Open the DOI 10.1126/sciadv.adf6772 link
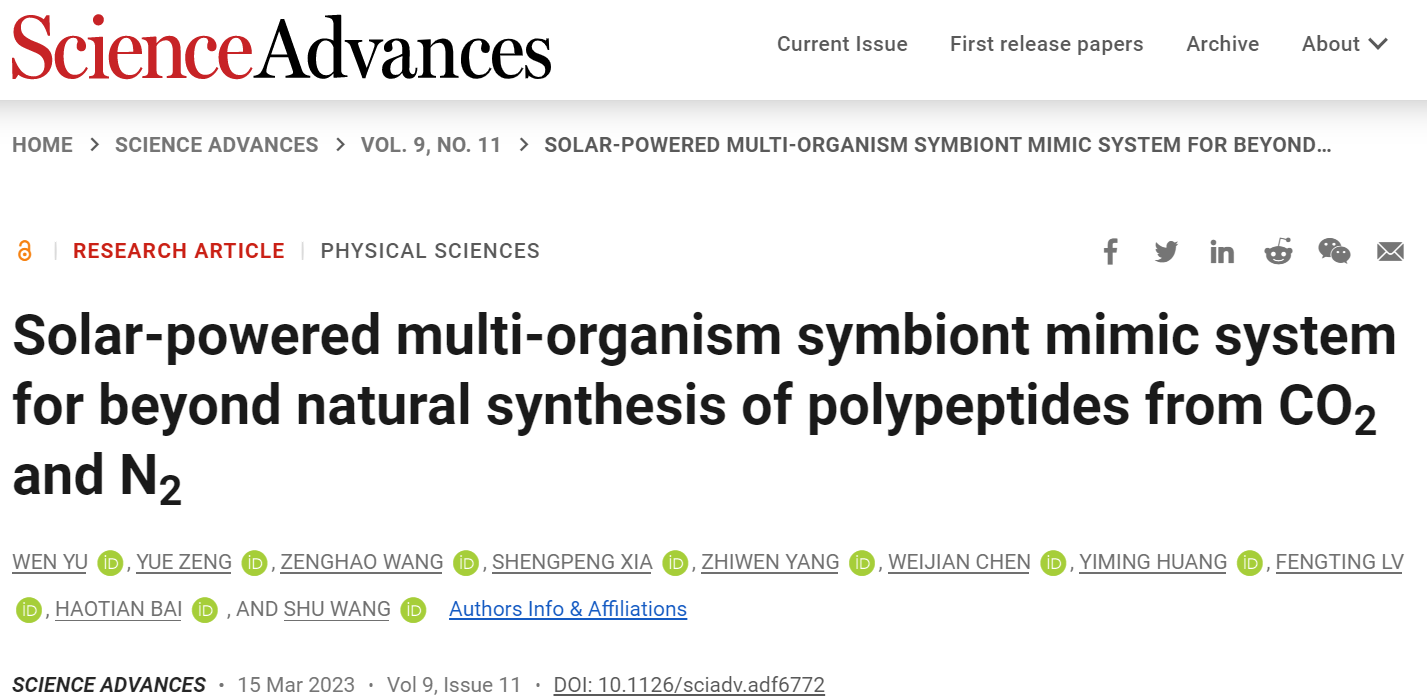 [689, 685]
